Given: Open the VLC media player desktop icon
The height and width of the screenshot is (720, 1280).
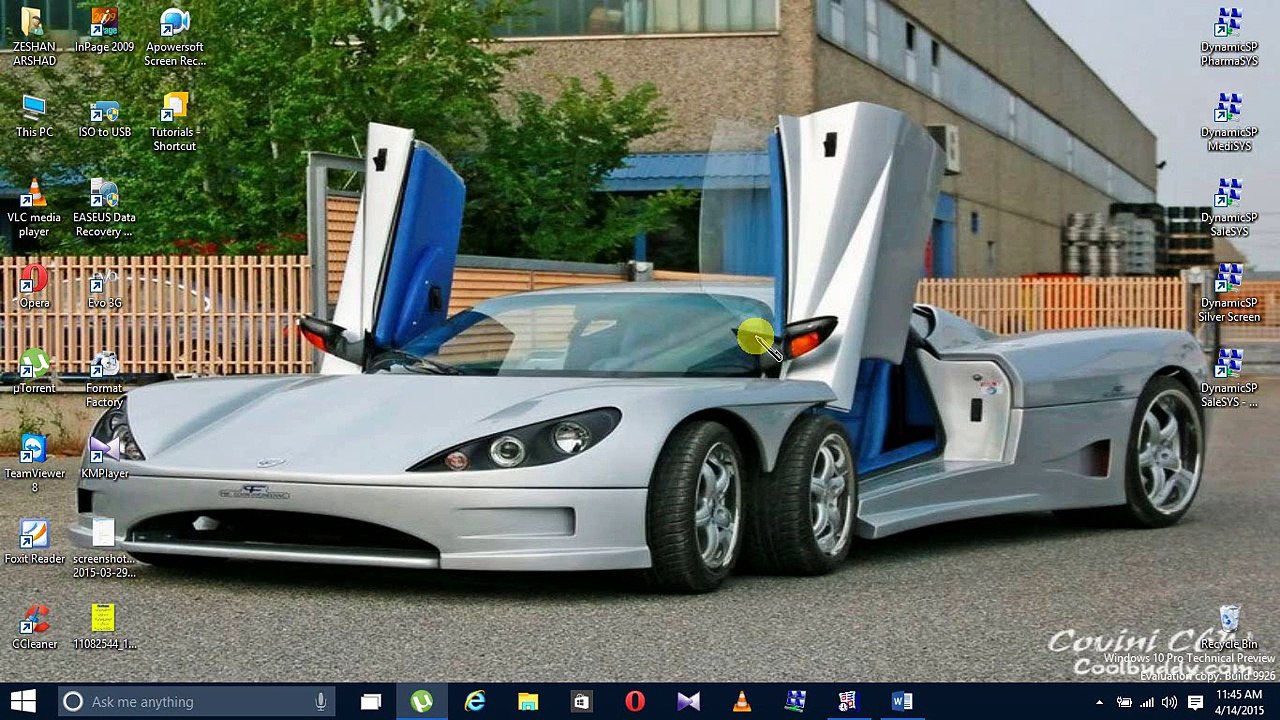Looking at the screenshot, I should click(34, 209).
